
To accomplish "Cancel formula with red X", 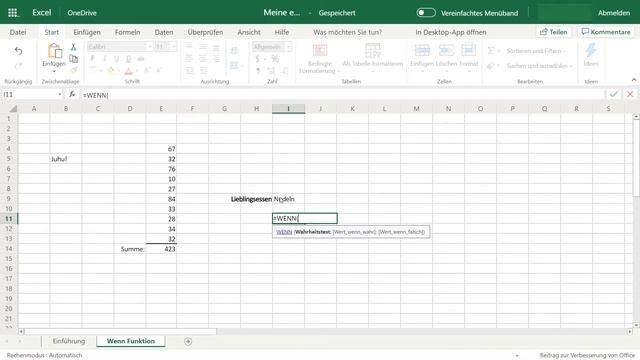I will click(x=630, y=94).
